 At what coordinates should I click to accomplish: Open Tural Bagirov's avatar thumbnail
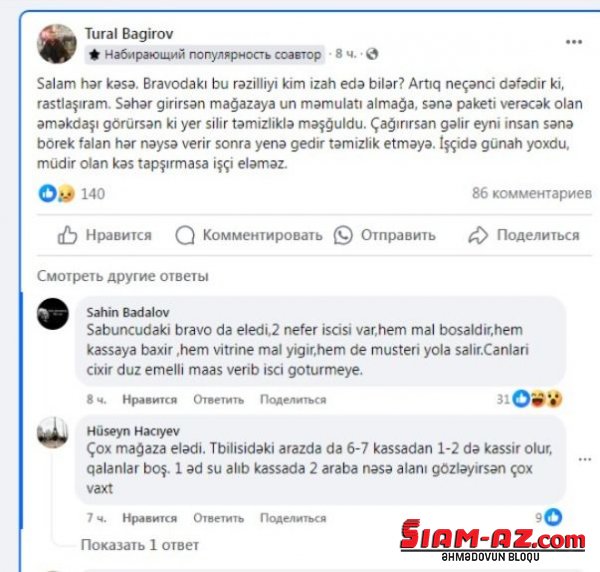tap(57, 44)
